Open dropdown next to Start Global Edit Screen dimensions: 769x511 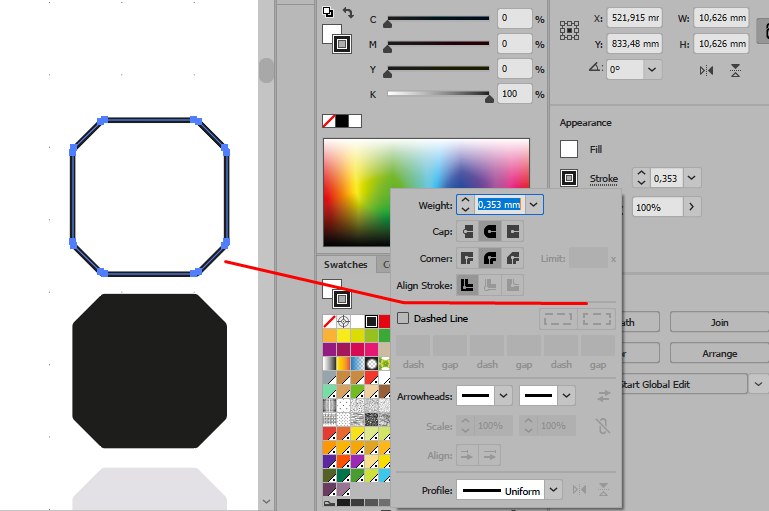[758, 384]
